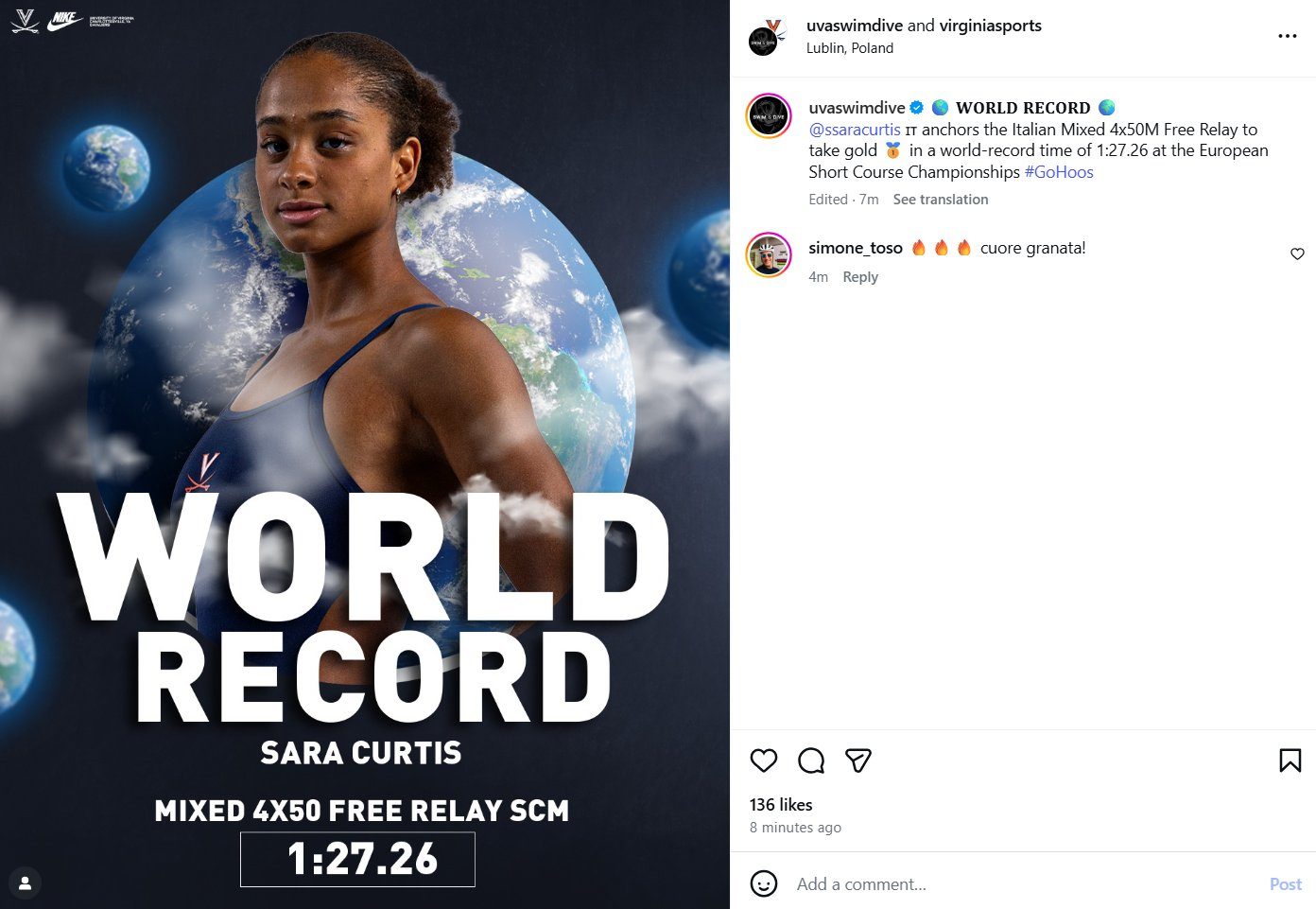
Task: View uvaswimdive avatar beside the caption
Action: [x=769, y=116]
